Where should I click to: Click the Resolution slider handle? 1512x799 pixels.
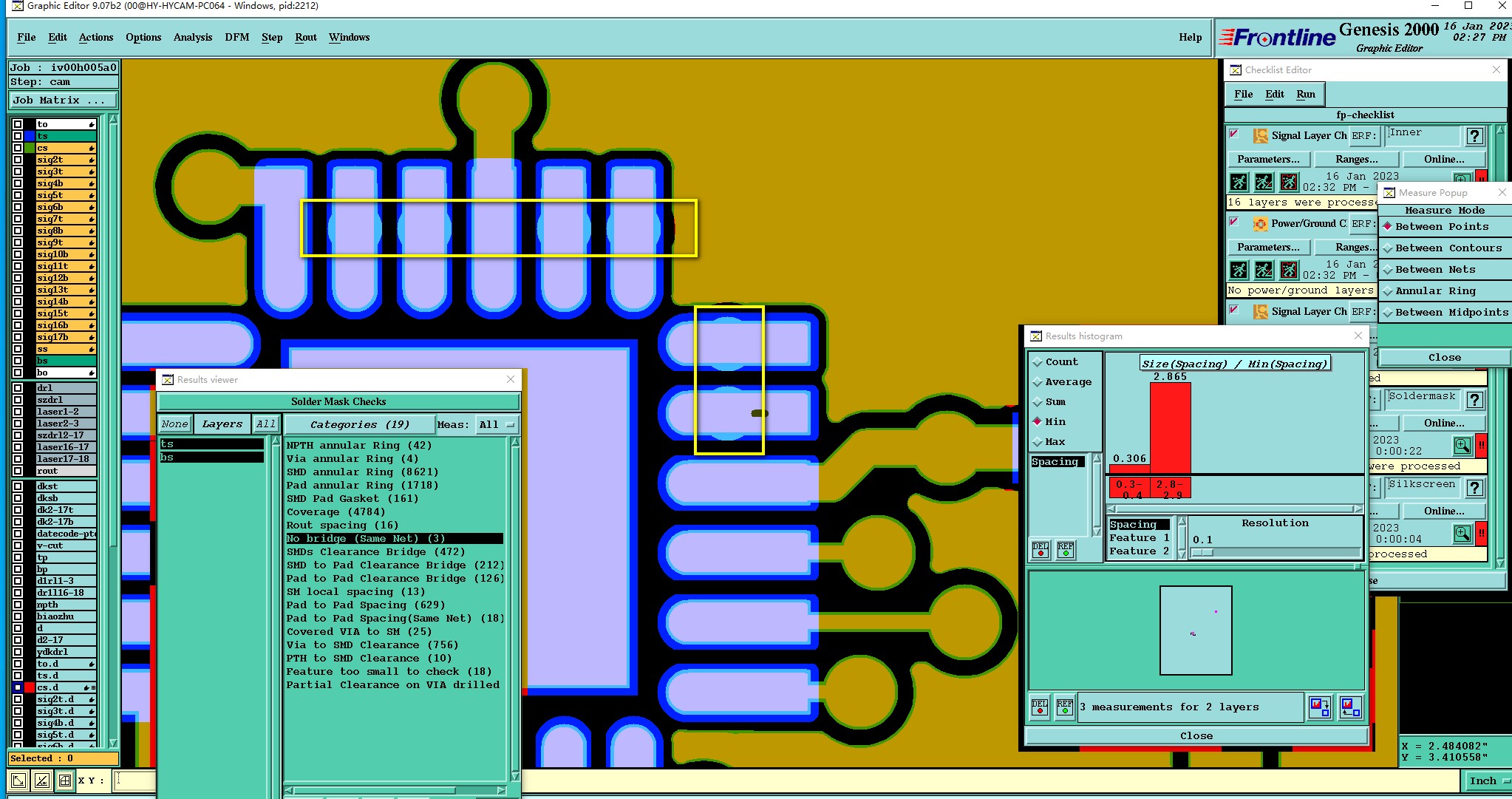point(1203,552)
